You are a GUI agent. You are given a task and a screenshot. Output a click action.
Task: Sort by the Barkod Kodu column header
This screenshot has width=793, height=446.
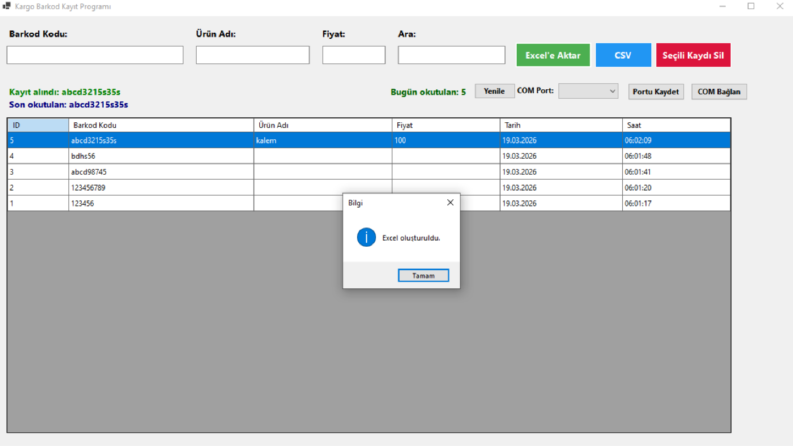161,125
